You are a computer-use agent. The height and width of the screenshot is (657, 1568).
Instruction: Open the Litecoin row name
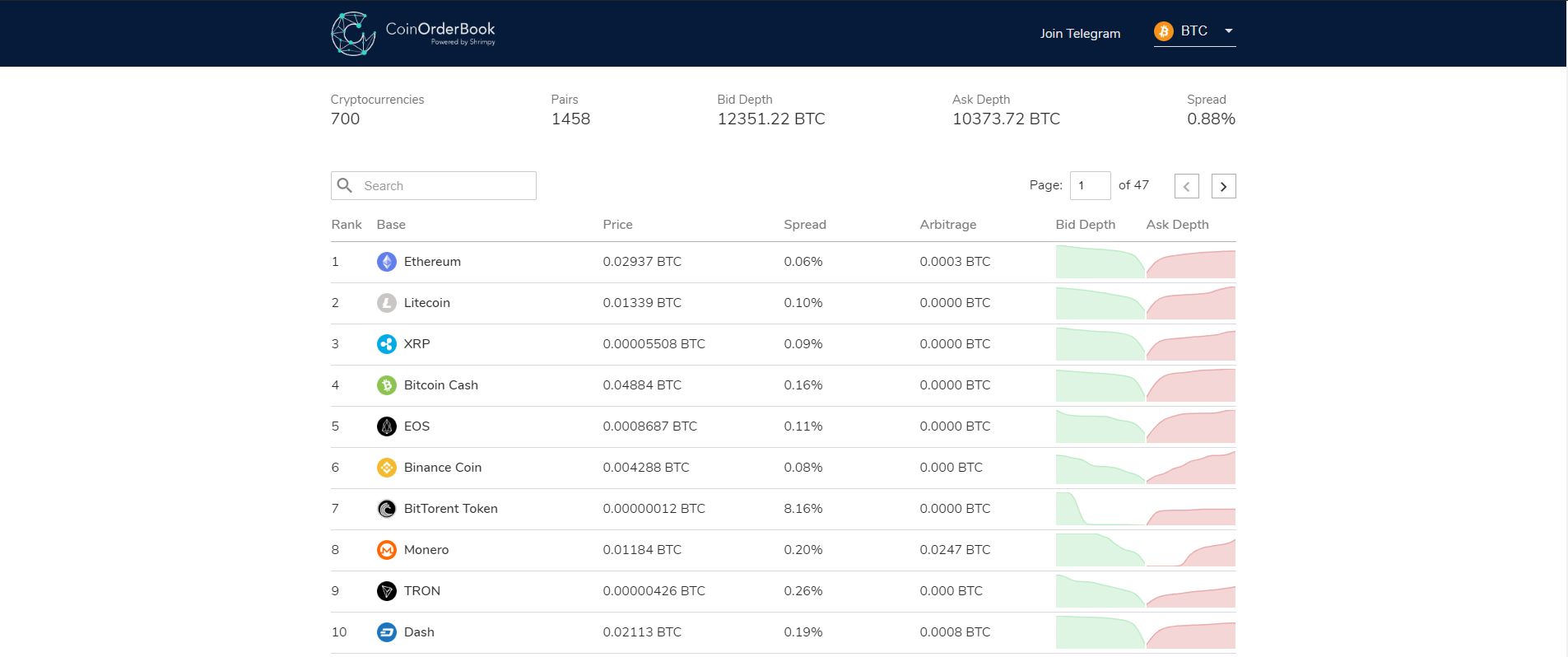click(427, 303)
